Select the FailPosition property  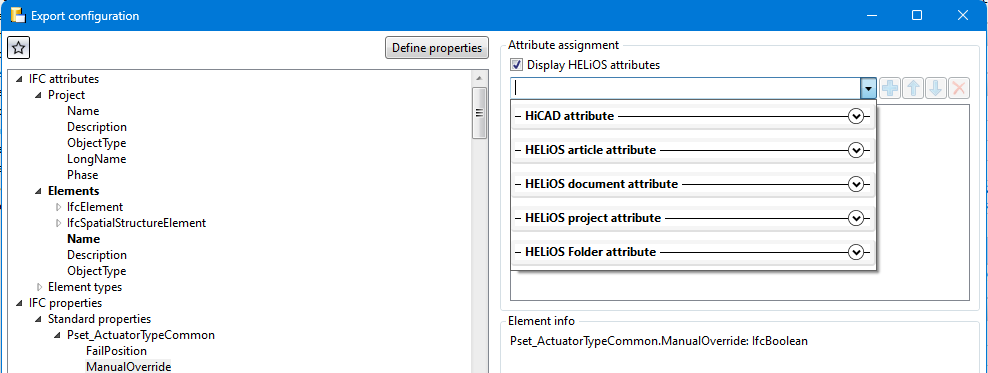click(x=116, y=351)
